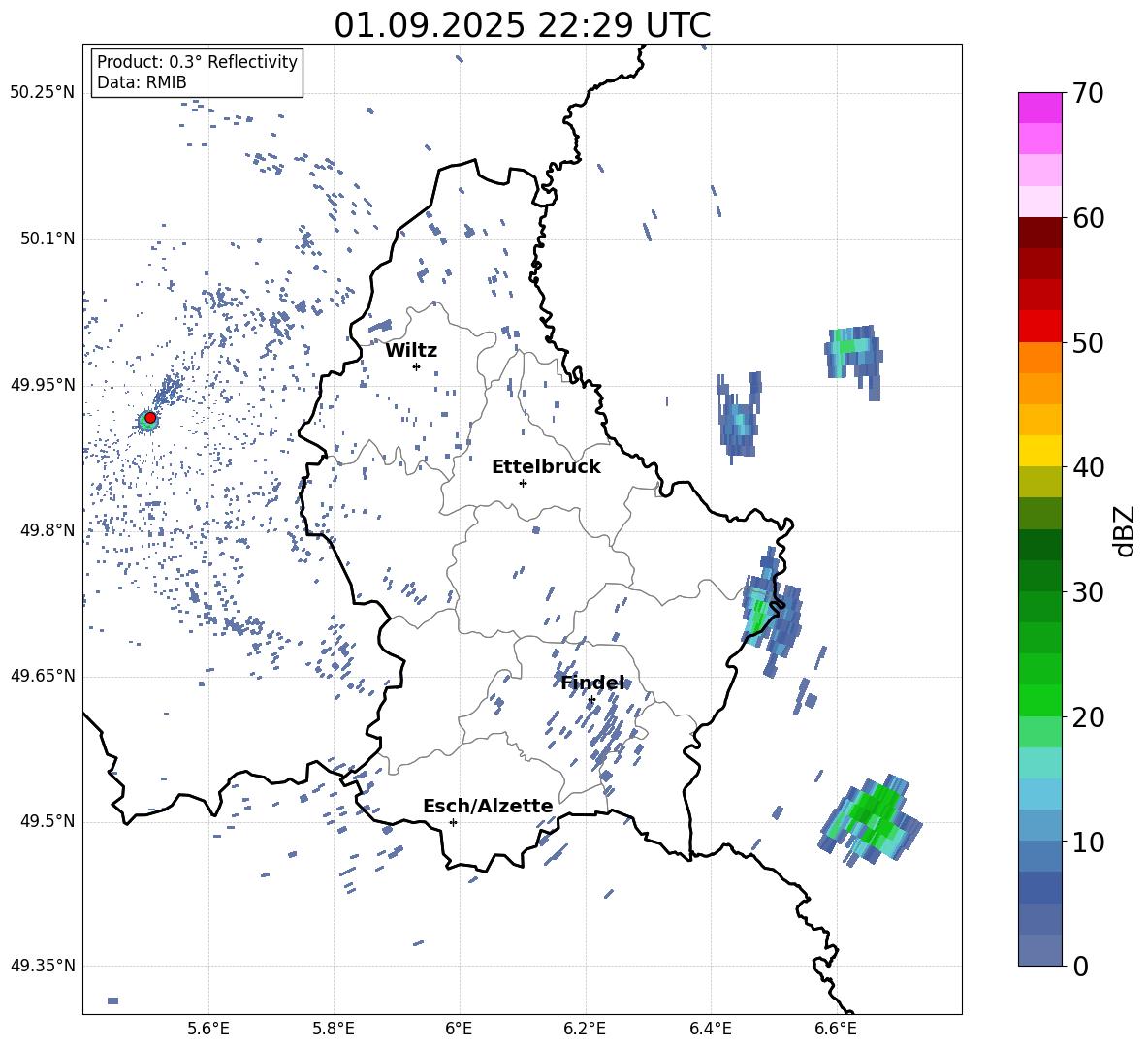Click the latitude label '49.35°N'

click(43, 966)
